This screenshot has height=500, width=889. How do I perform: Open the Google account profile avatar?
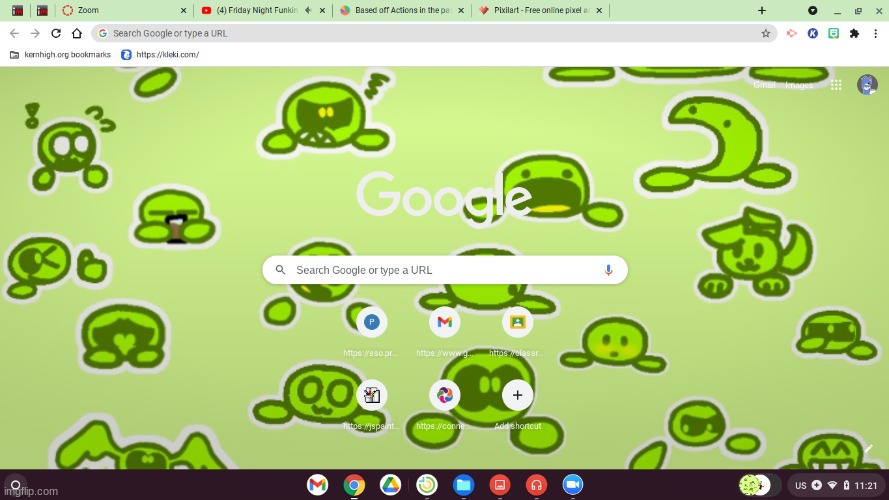pos(867,85)
